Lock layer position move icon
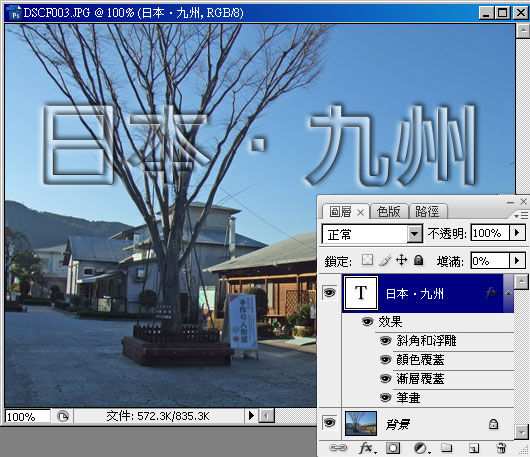Image resolution: width=530 pixels, height=457 pixels. [401, 260]
